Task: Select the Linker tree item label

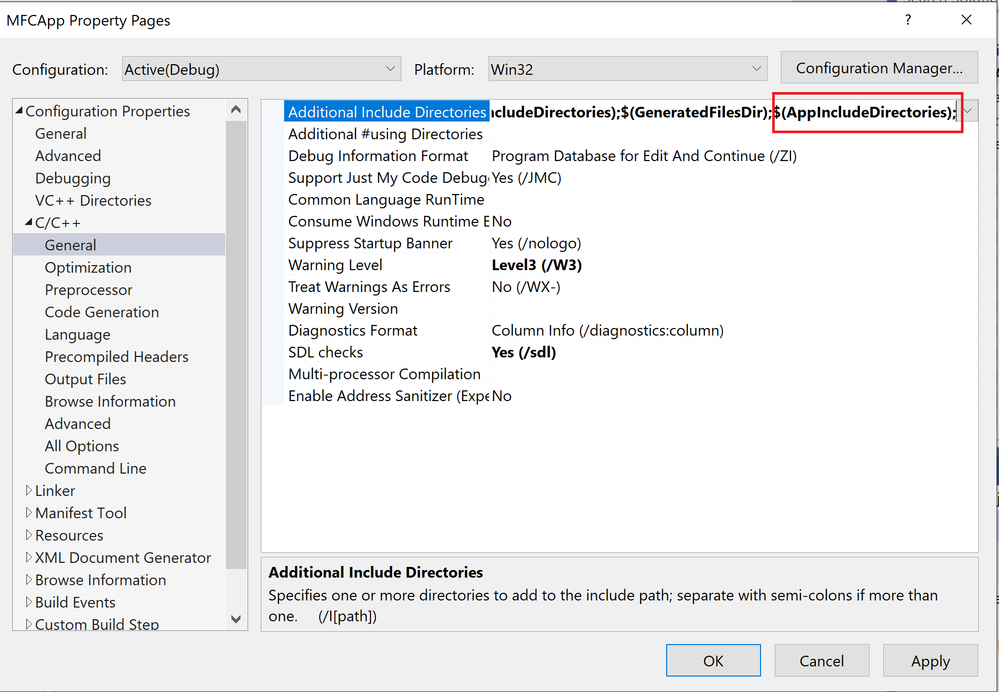Action: [x=55, y=491]
